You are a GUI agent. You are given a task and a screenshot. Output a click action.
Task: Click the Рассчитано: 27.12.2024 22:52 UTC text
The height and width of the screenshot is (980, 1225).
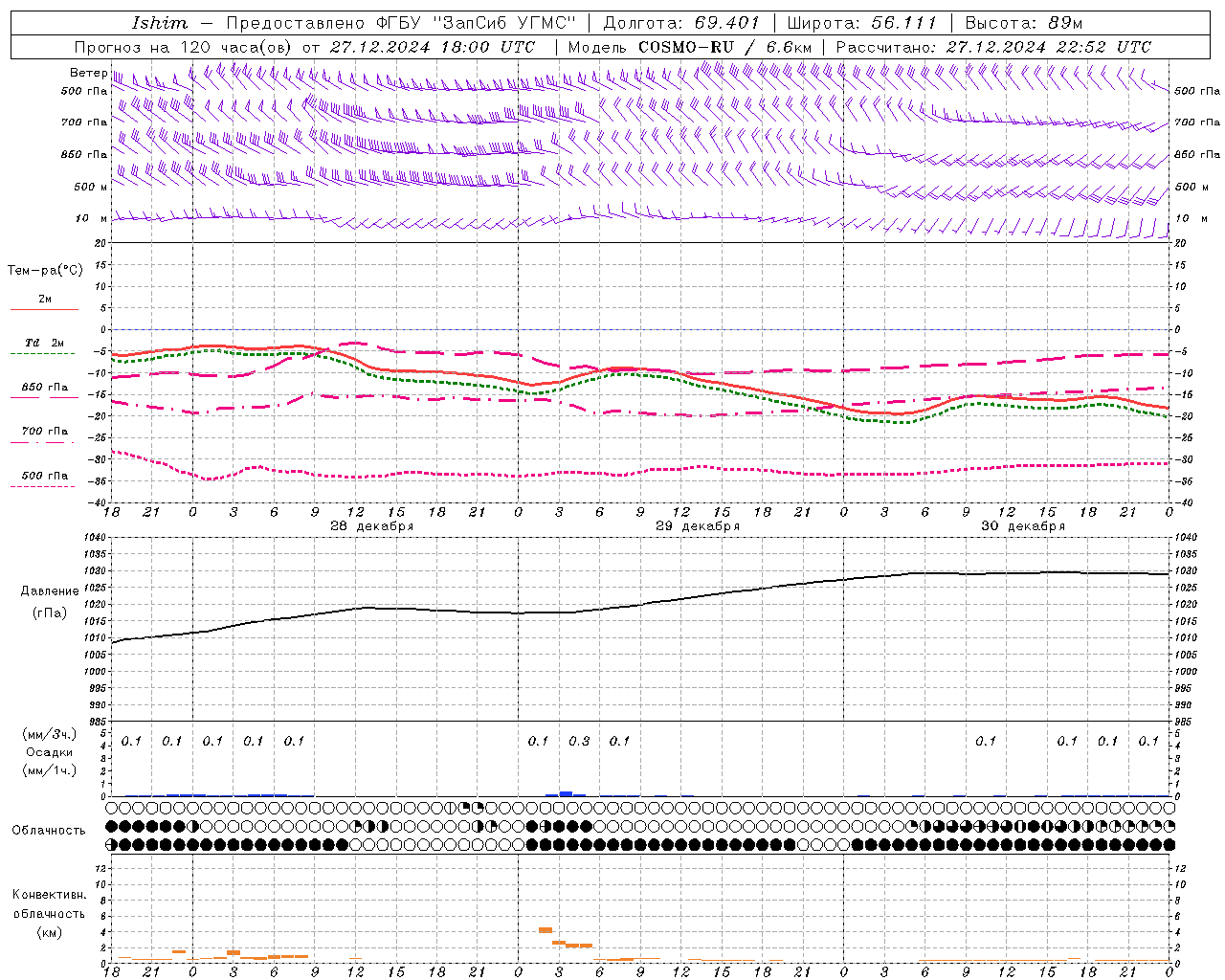[x=993, y=47]
